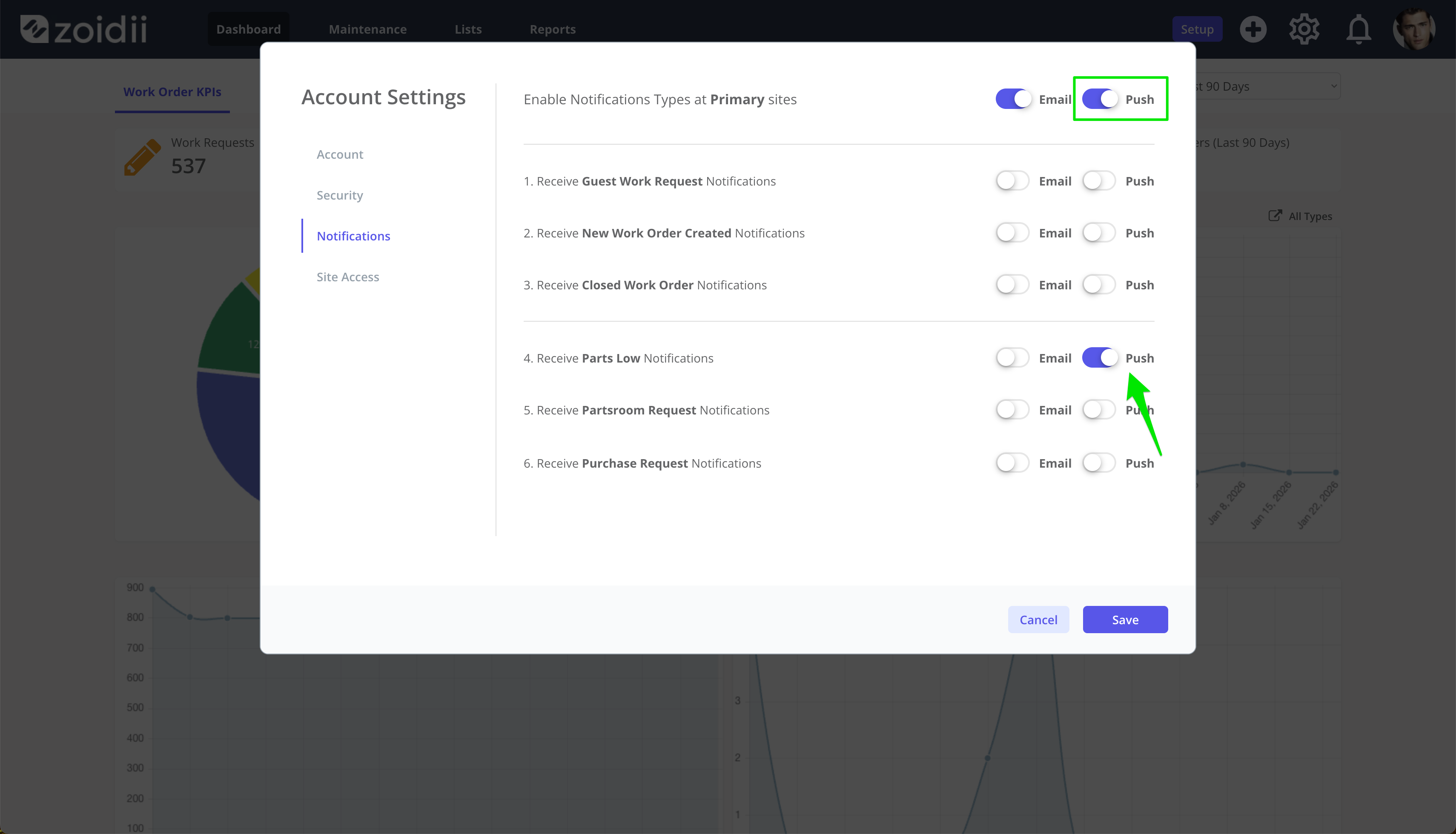Enable Email for Closed Work Order

pos(1012,285)
